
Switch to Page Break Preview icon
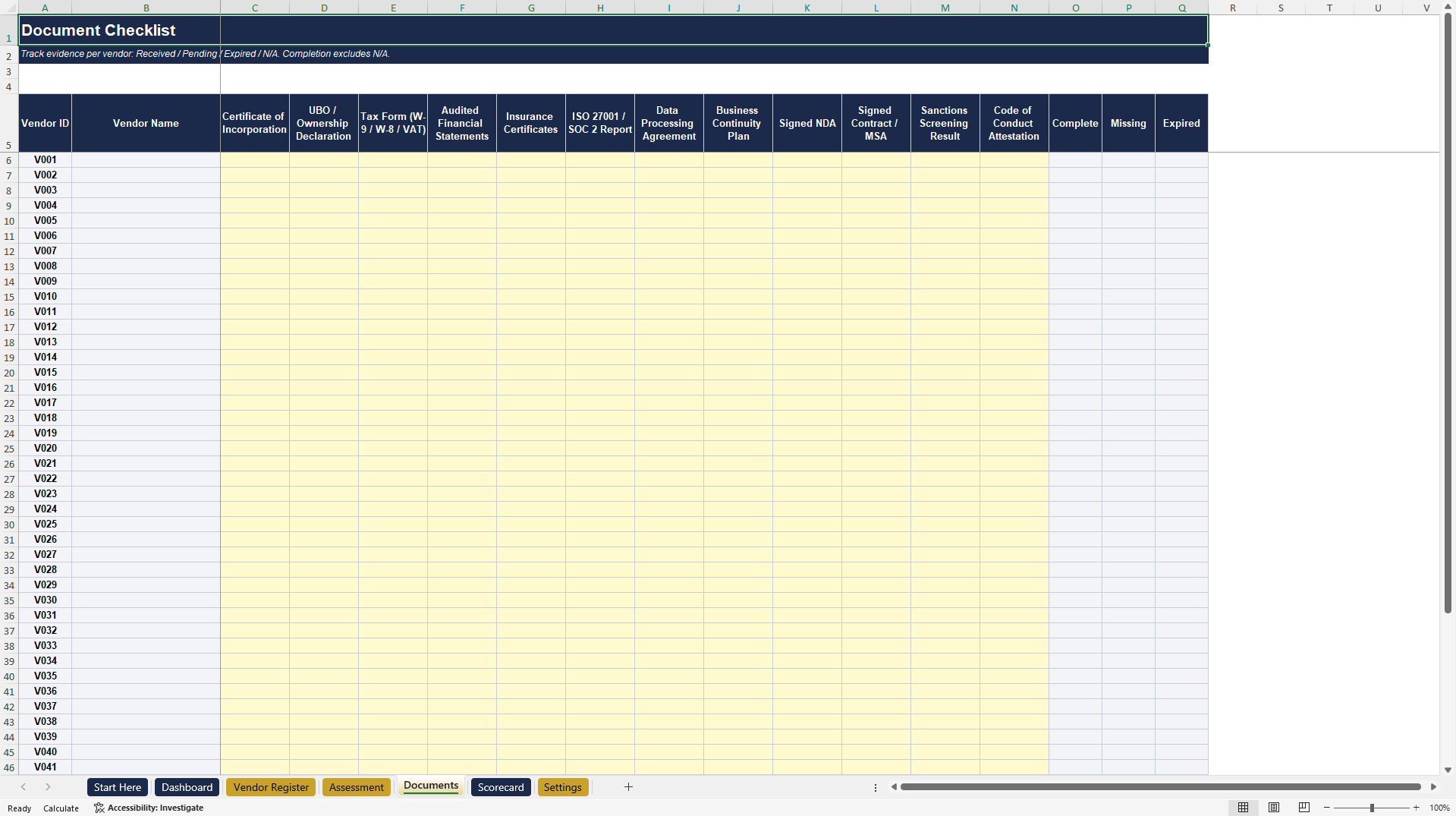(1304, 808)
